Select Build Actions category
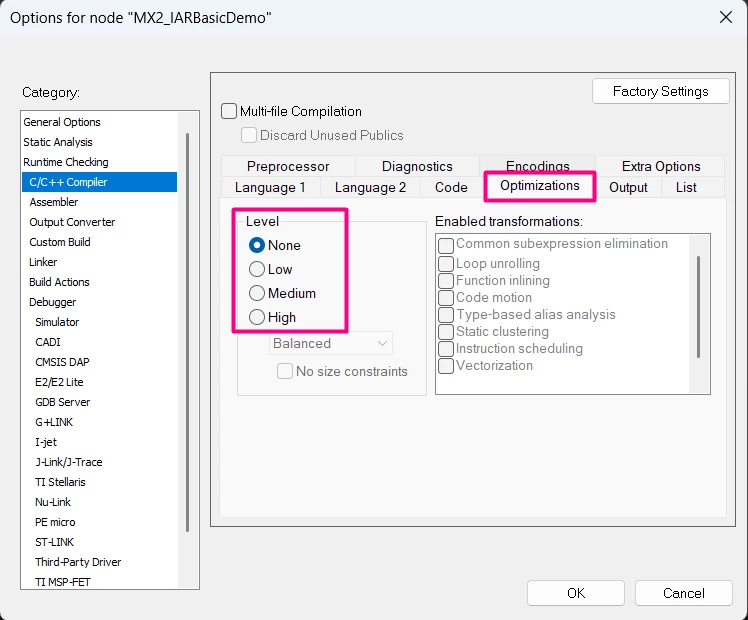748x620 pixels. pos(99,282)
